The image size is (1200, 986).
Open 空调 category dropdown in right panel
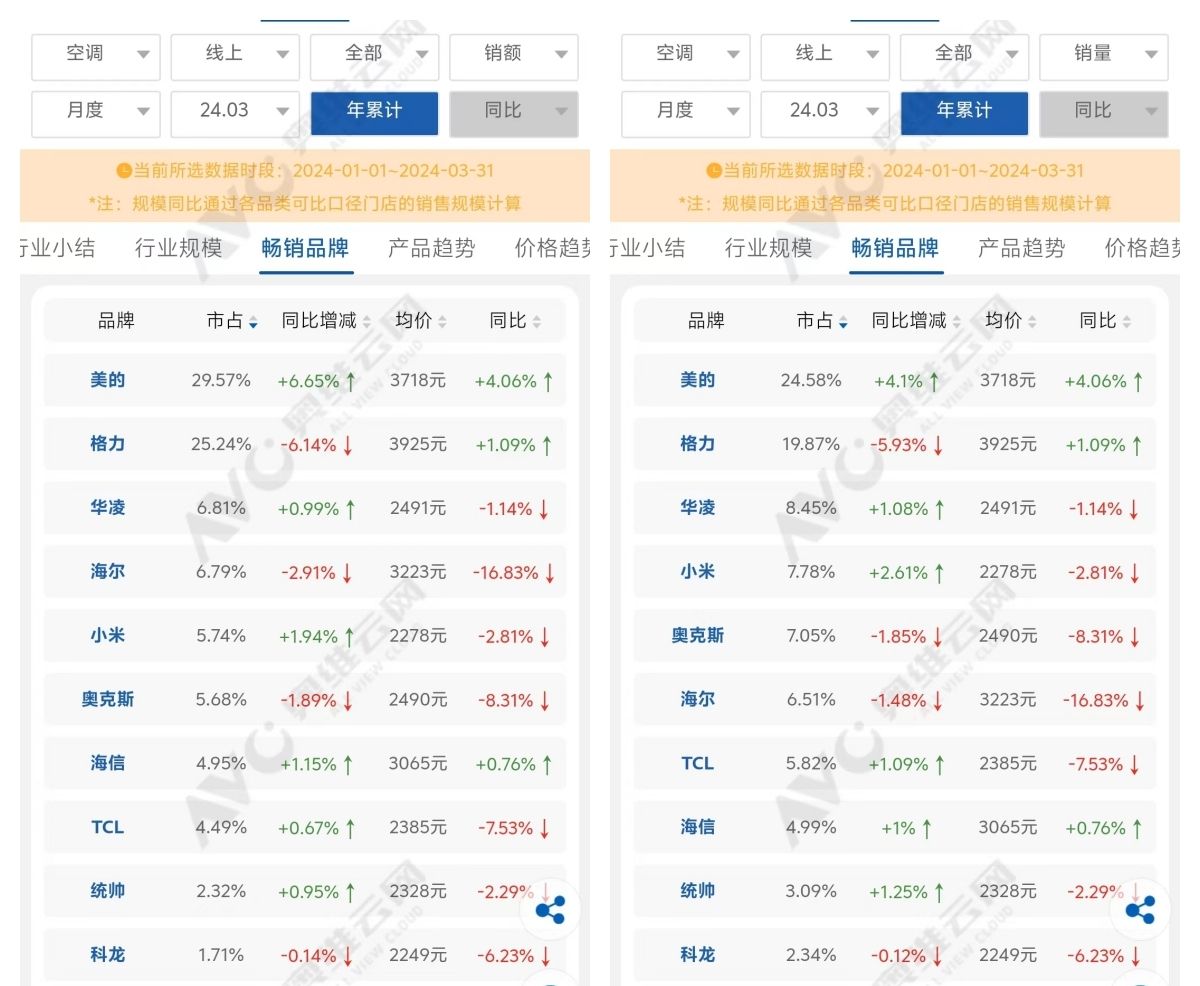click(686, 57)
